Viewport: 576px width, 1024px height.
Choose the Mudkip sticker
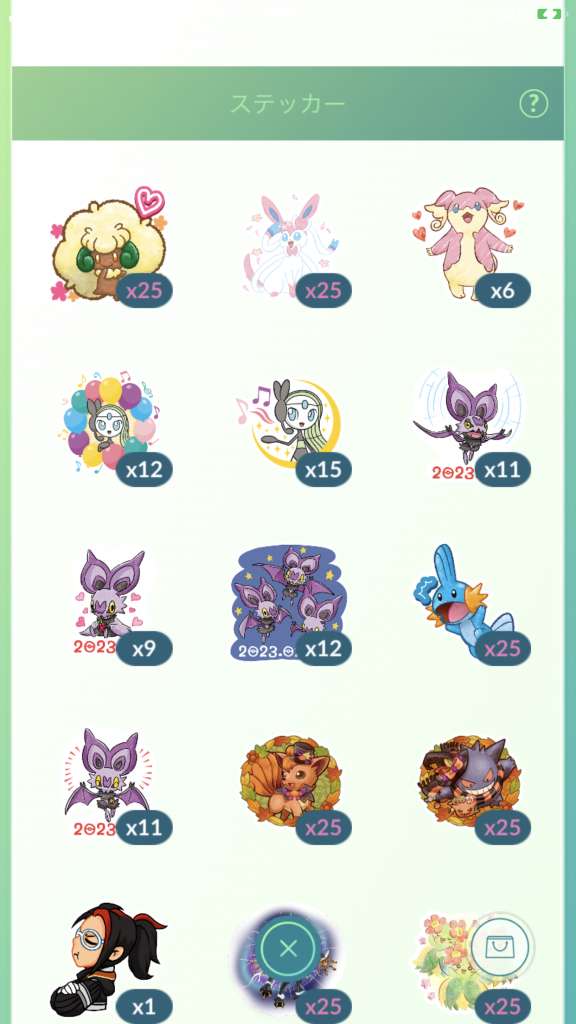468,601
